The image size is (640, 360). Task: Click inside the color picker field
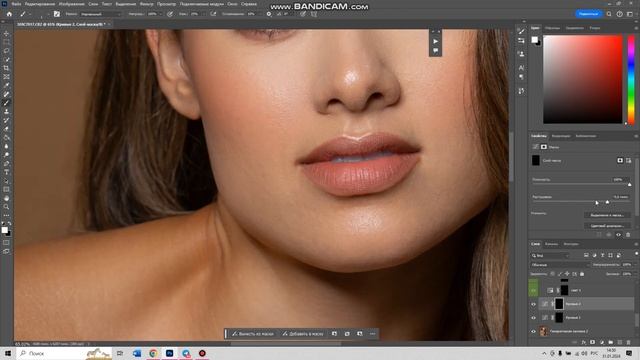click(583, 80)
